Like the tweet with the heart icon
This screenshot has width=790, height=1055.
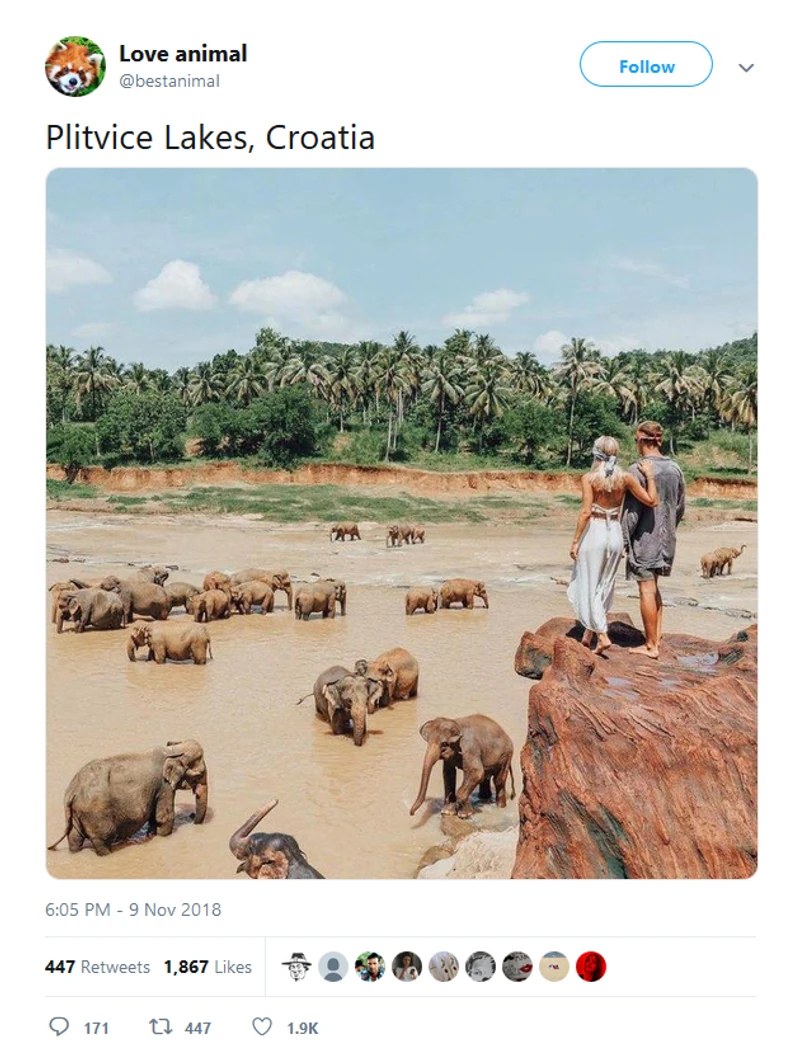click(262, 1026)
